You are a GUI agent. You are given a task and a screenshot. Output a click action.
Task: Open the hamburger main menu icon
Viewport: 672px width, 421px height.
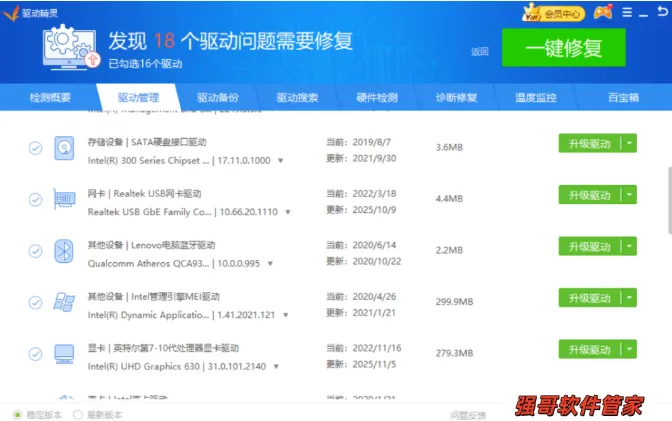click(627, 12)
